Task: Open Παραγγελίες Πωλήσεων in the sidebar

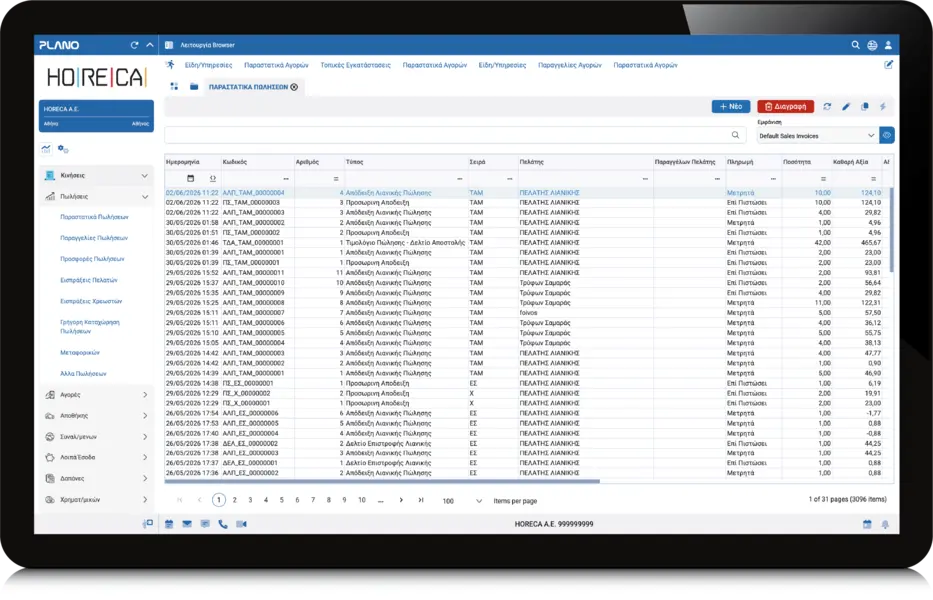Action: click(x=94, y=238)
